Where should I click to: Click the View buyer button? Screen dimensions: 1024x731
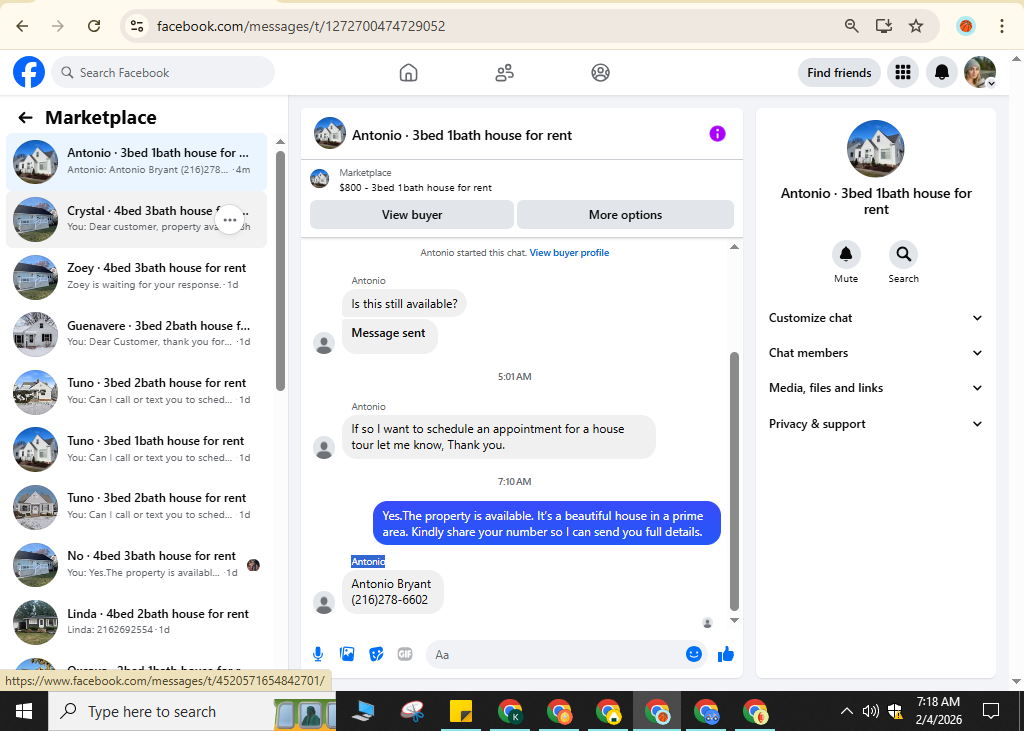412,215
